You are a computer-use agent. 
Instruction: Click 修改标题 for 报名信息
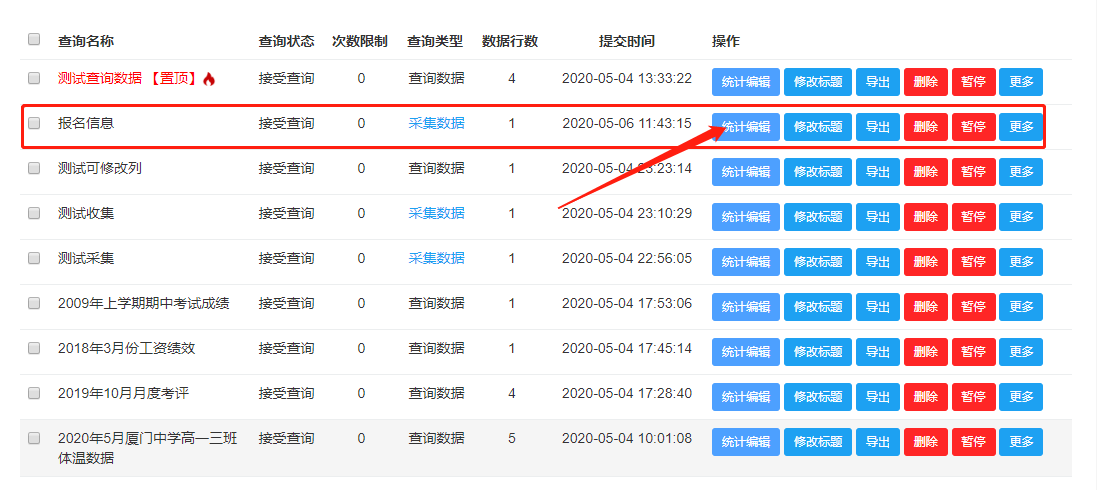tap(818, 127)
